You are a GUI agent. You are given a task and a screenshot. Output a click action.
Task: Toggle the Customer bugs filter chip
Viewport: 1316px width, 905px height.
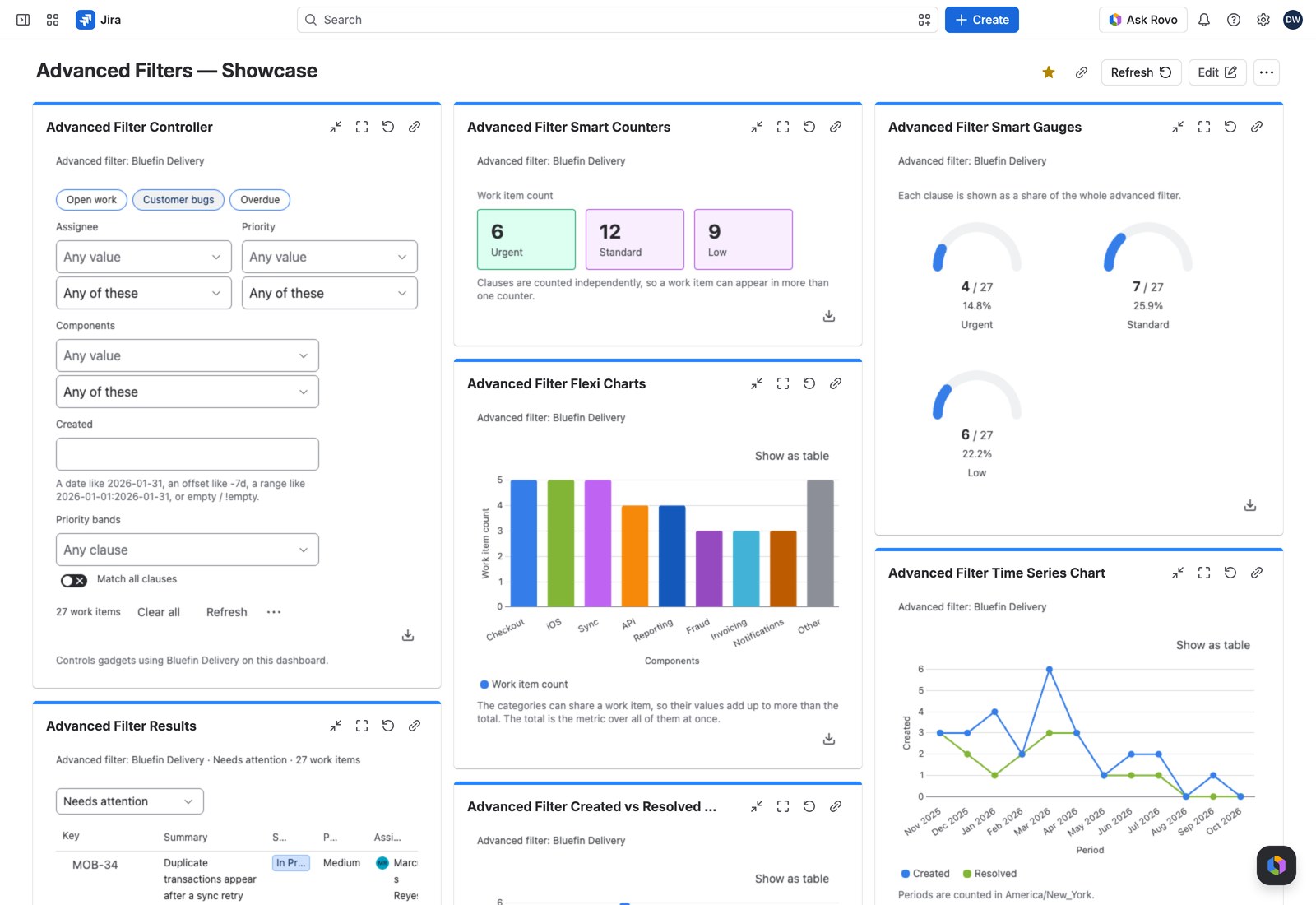[178, 200]
